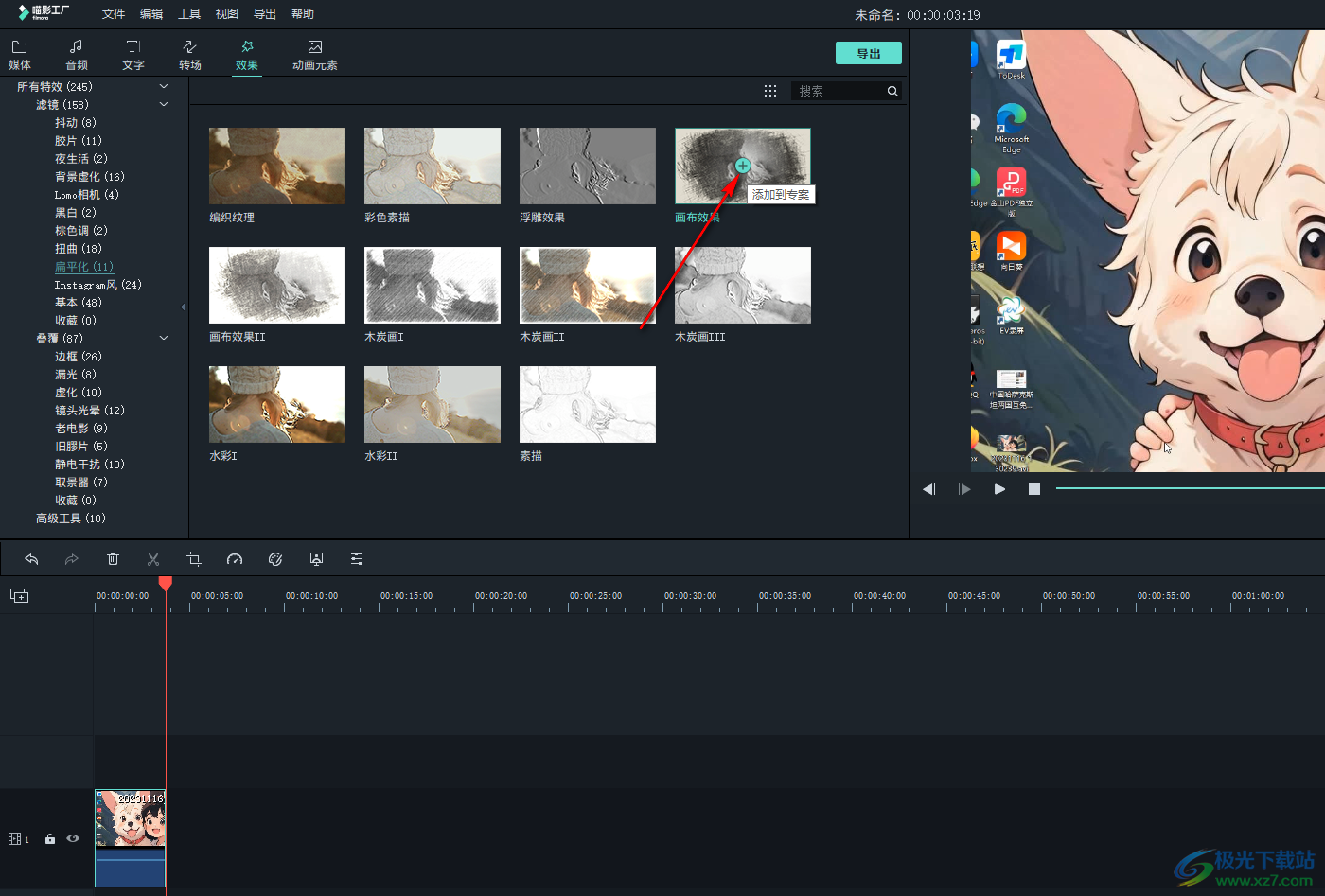Image resolution: width=1325 pixels, height=896 pixels.
Task: Focus the 搜索 search field
Action: tap(838, 91)
